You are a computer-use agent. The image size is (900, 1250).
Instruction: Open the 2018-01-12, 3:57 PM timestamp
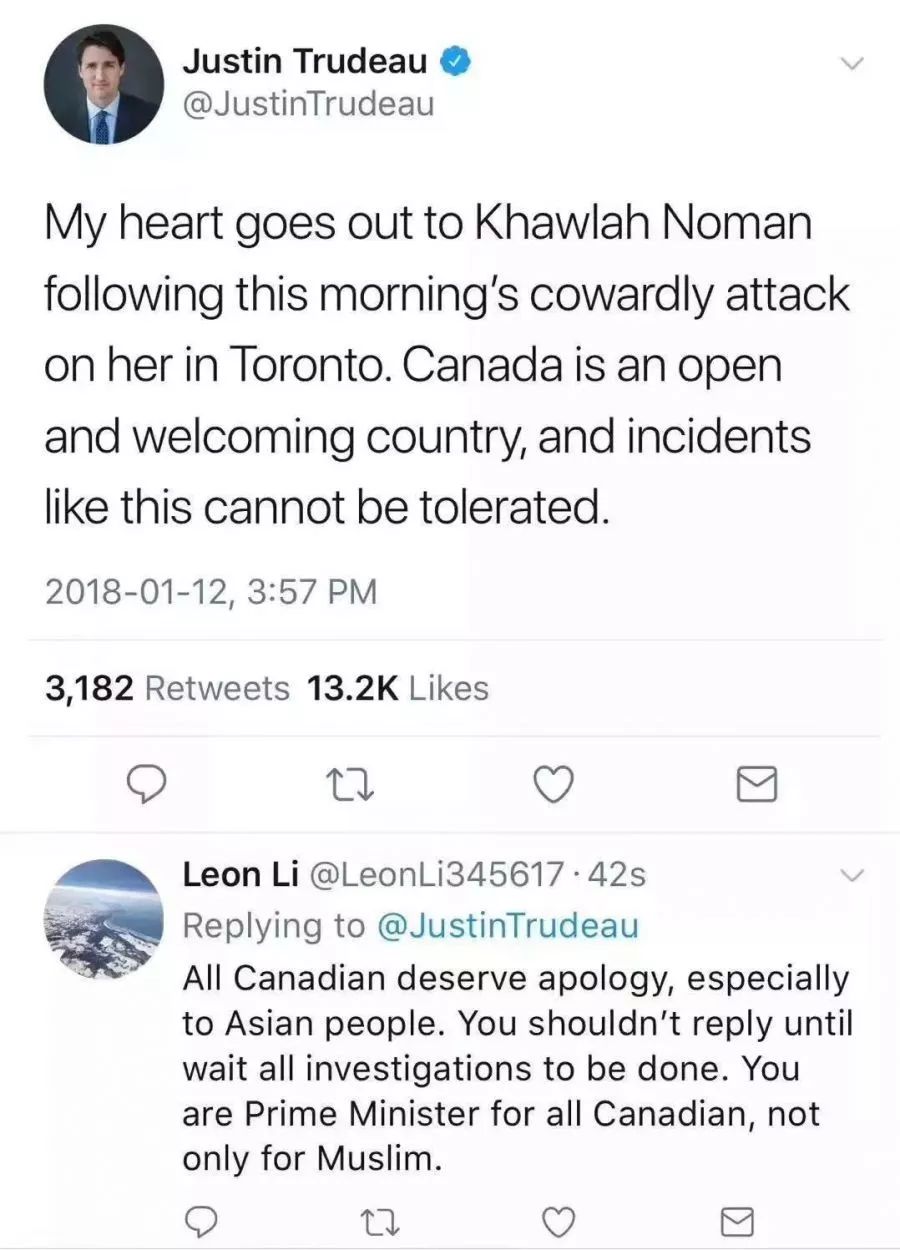[x=212, y=592]
